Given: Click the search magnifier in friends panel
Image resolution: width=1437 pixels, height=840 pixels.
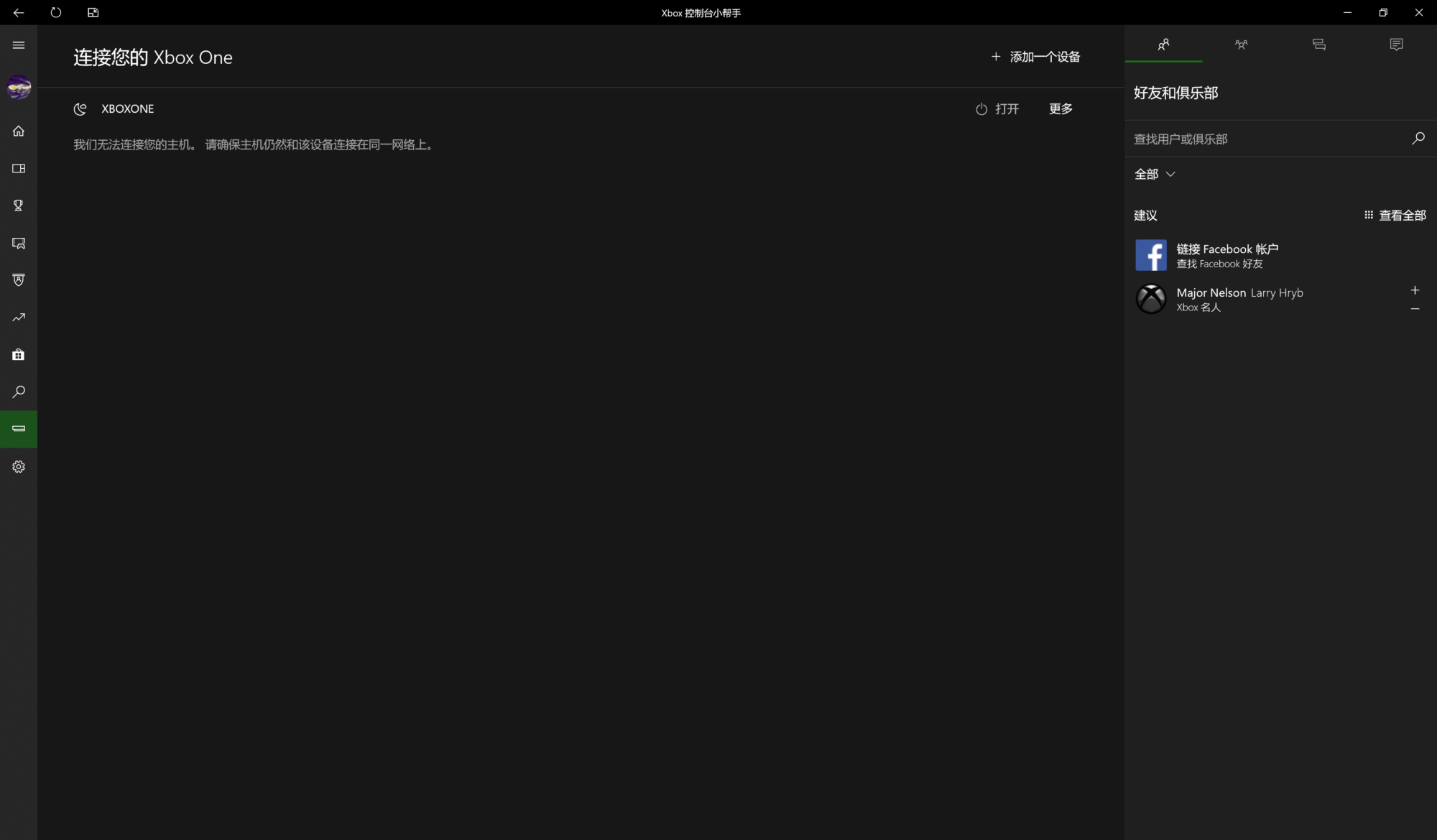Looking at the screenshot, I should [1418, 138].
